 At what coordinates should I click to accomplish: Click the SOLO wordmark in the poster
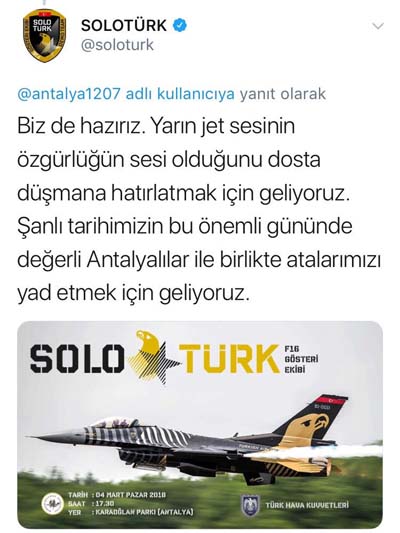(x=77, y=359)
